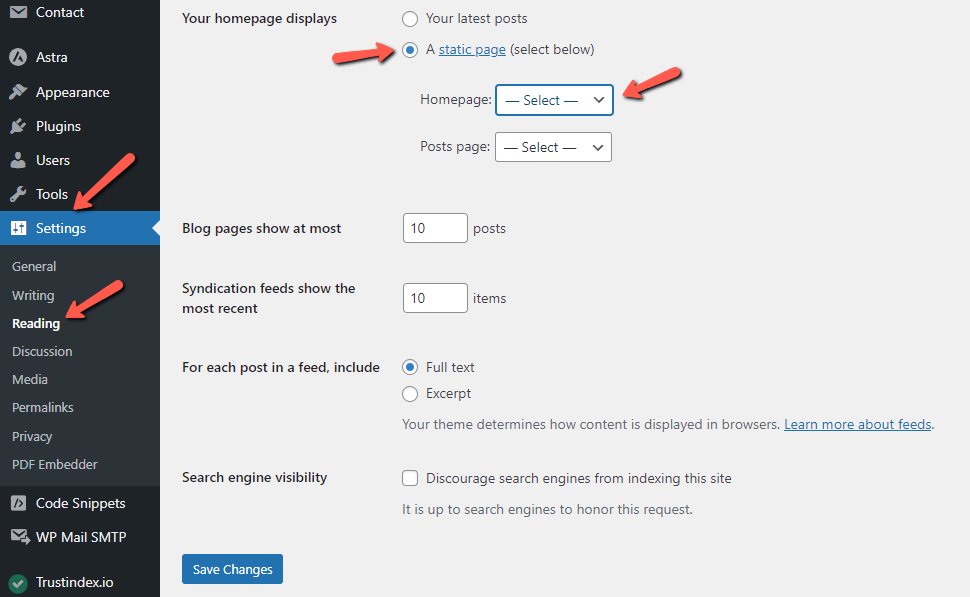The width and height of the screenshot is (970, 597).
Task: Click the Contact envelope icon
Action: coord(19,12)
